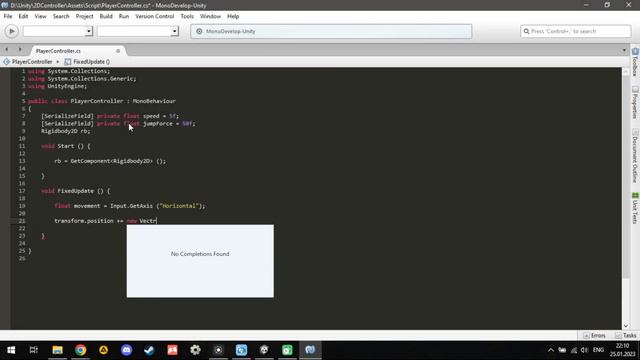Open the Edit menu

[x=23, y=16]
